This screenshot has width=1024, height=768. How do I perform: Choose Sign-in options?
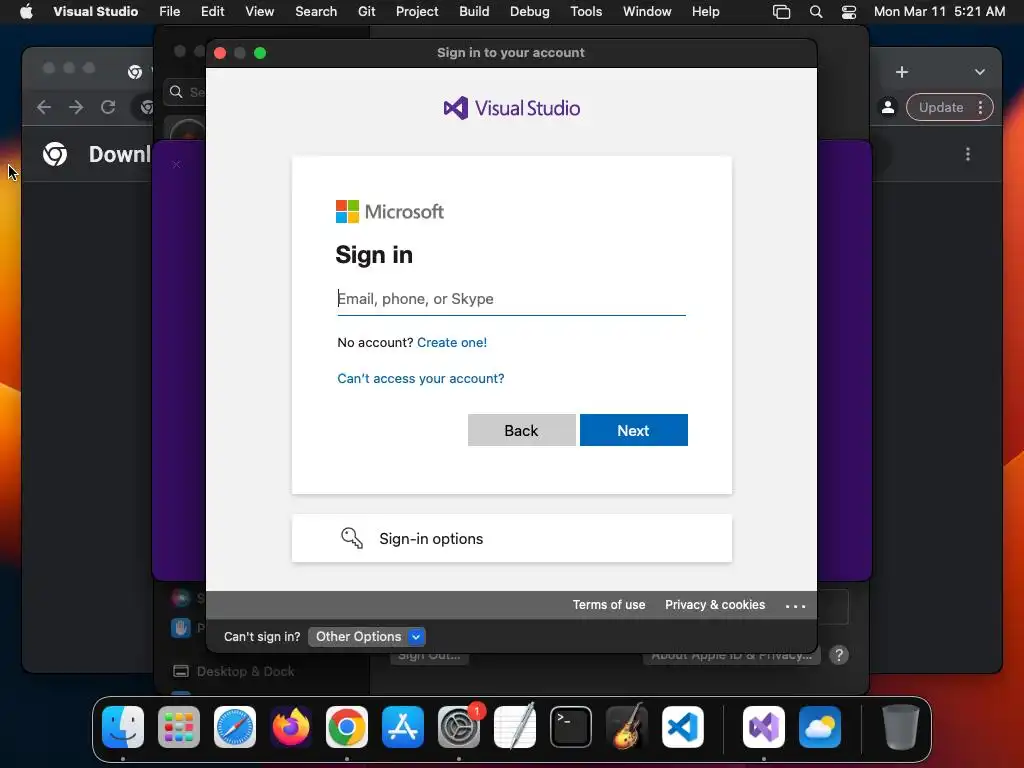(512, 538)
